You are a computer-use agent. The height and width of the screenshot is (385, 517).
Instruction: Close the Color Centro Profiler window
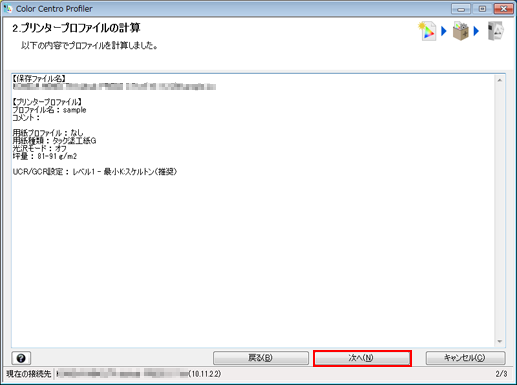pyautogui.click(x=503, y=9)
